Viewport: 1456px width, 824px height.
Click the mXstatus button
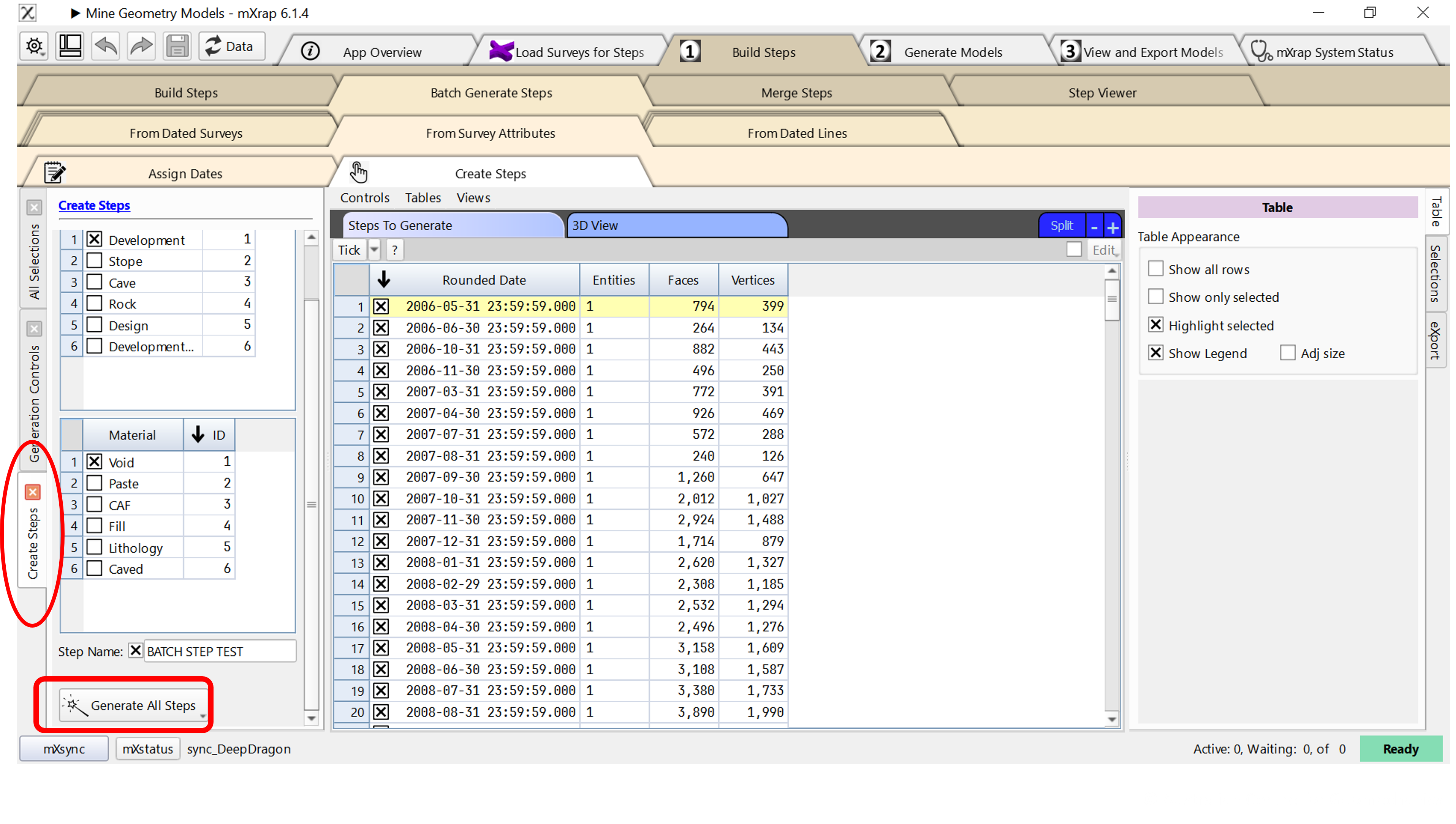tap(148, 749)
